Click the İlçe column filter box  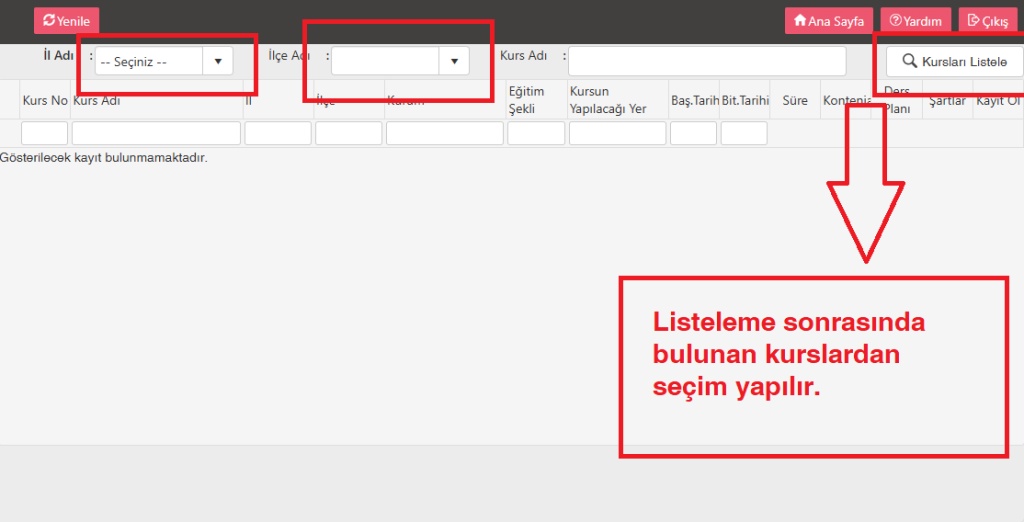pyautogui.click(x=348, y=133)
